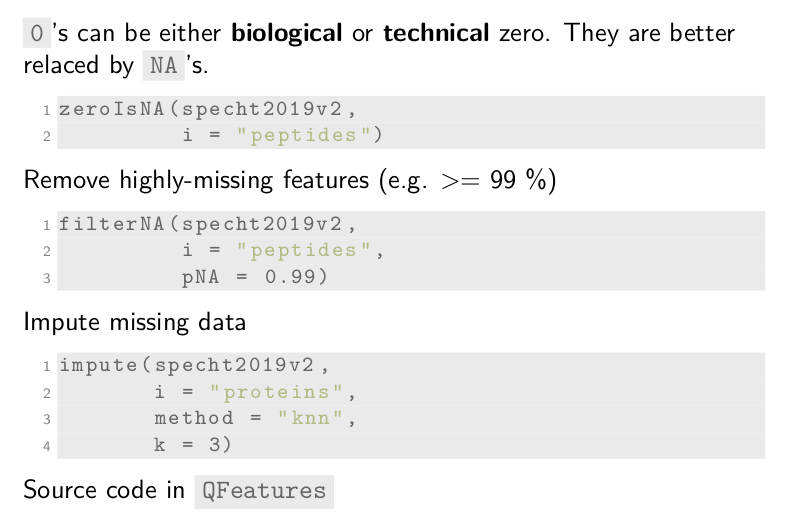This screenshot has height=519, width=796.
Task: Select the bold word "biological"
Action: pyautogui.click(x=287, y=33)
